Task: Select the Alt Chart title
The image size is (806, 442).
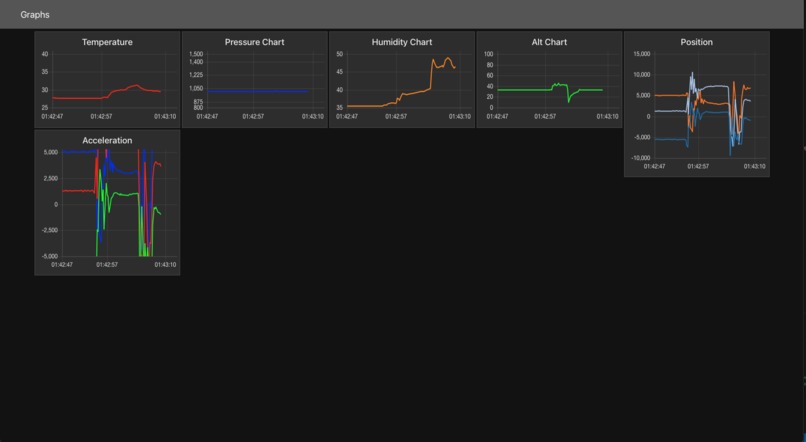Action: point(549,42)
